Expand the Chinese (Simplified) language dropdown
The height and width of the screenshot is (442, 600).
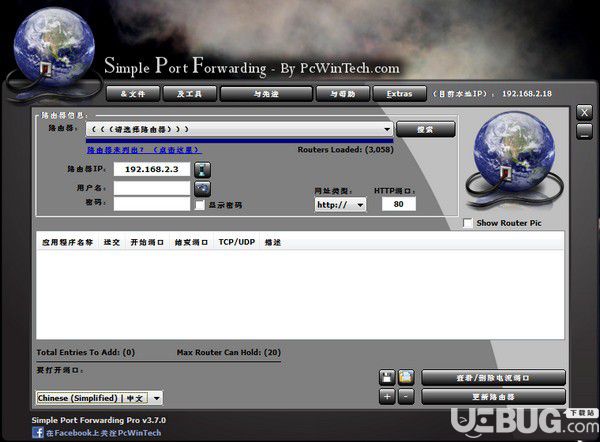point(157,398)
